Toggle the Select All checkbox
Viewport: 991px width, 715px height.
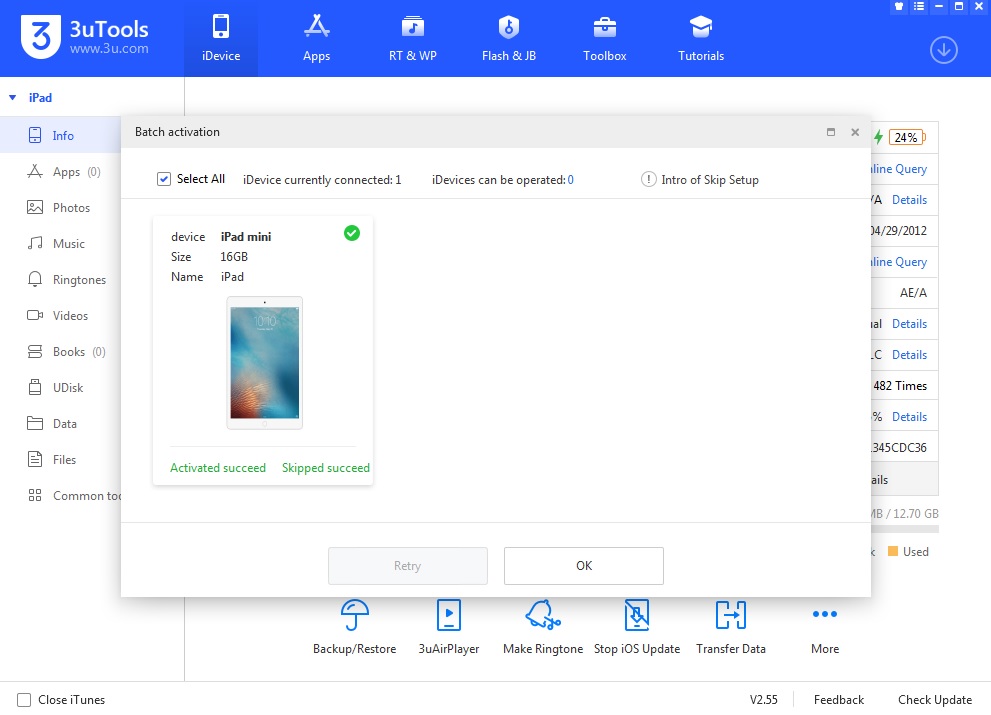[164, 179]
